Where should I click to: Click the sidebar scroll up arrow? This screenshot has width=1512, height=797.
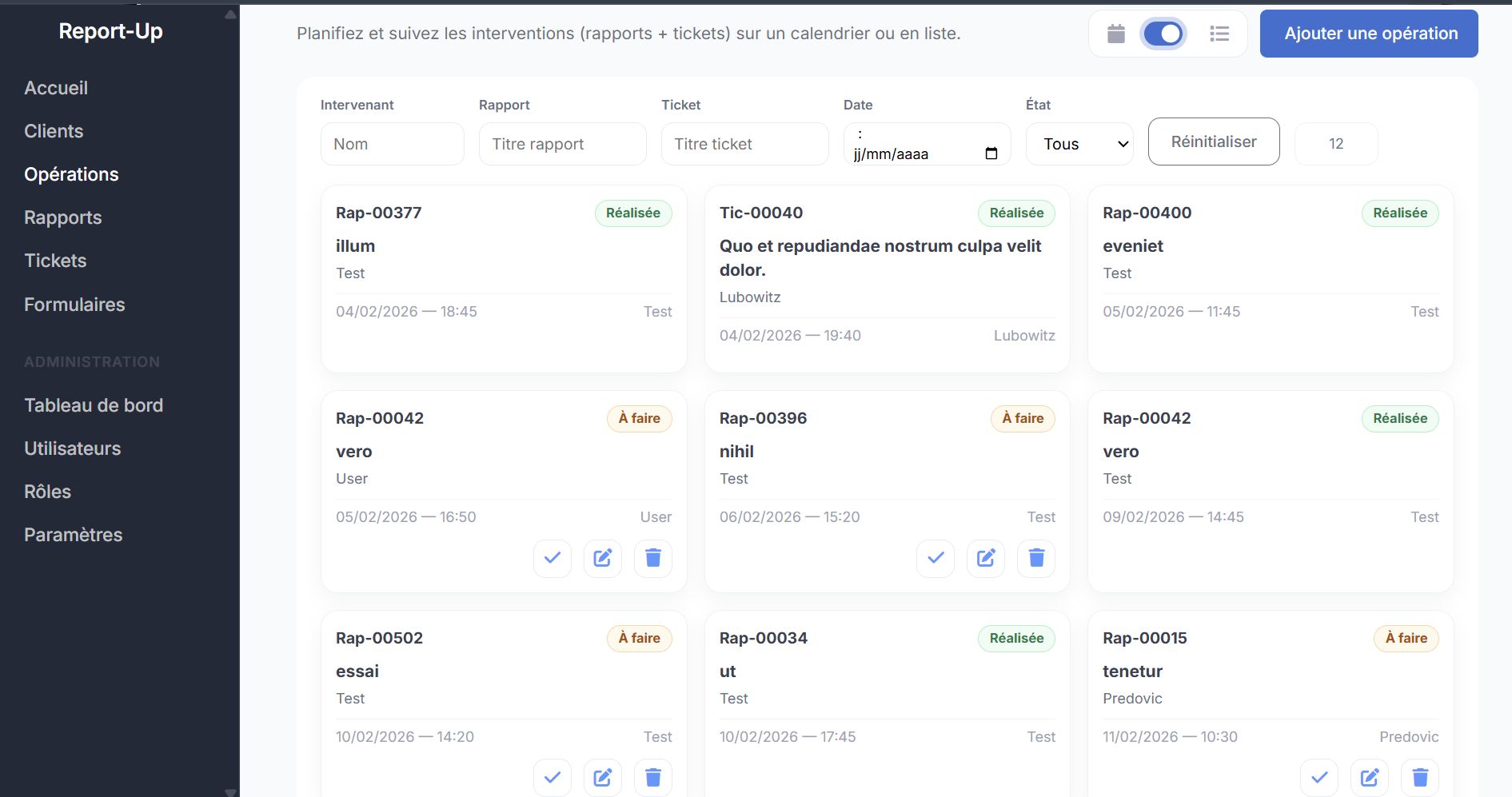click(x=231, y=14)
